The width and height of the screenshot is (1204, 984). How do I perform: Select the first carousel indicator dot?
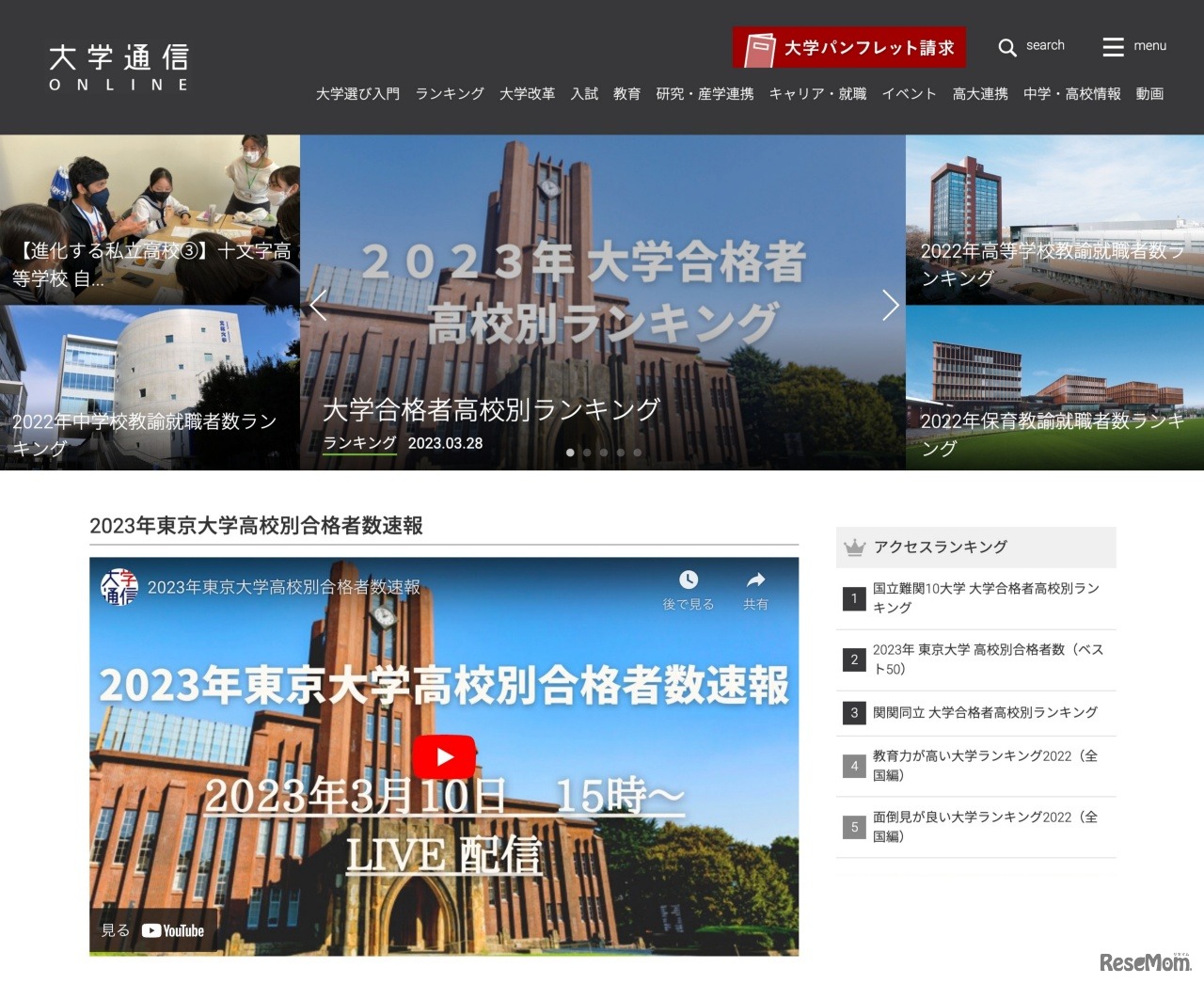[570, 452]
